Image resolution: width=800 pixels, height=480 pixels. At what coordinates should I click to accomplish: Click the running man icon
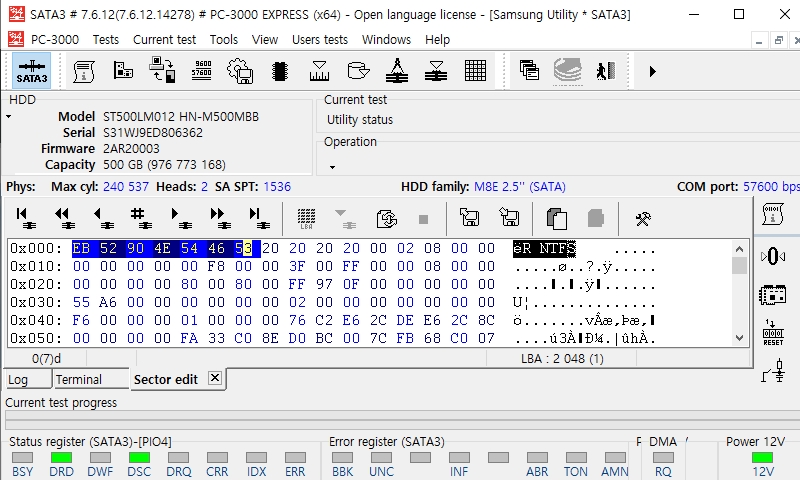pos(606,71)
